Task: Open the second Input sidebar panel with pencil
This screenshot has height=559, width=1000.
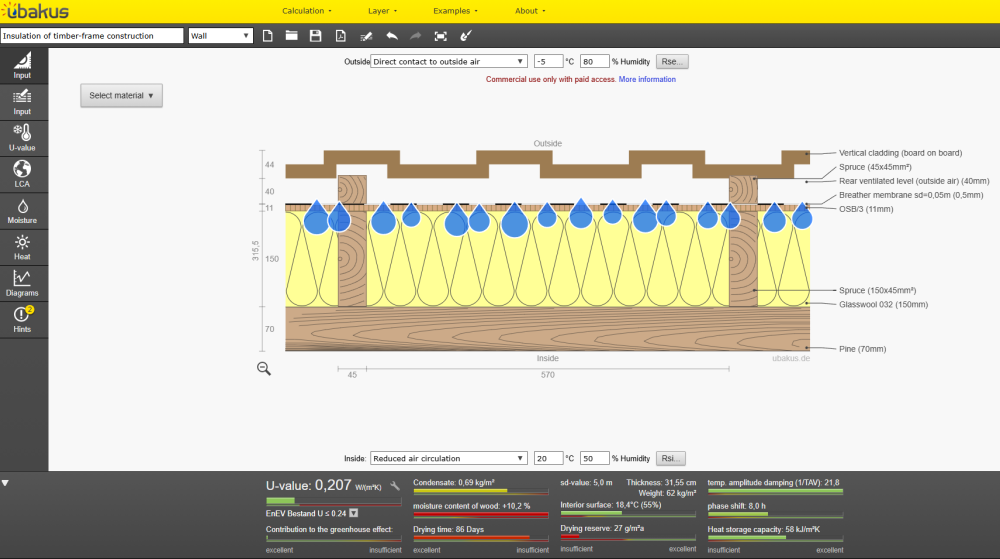Action: pyautogui.click(x=24, y=103)
